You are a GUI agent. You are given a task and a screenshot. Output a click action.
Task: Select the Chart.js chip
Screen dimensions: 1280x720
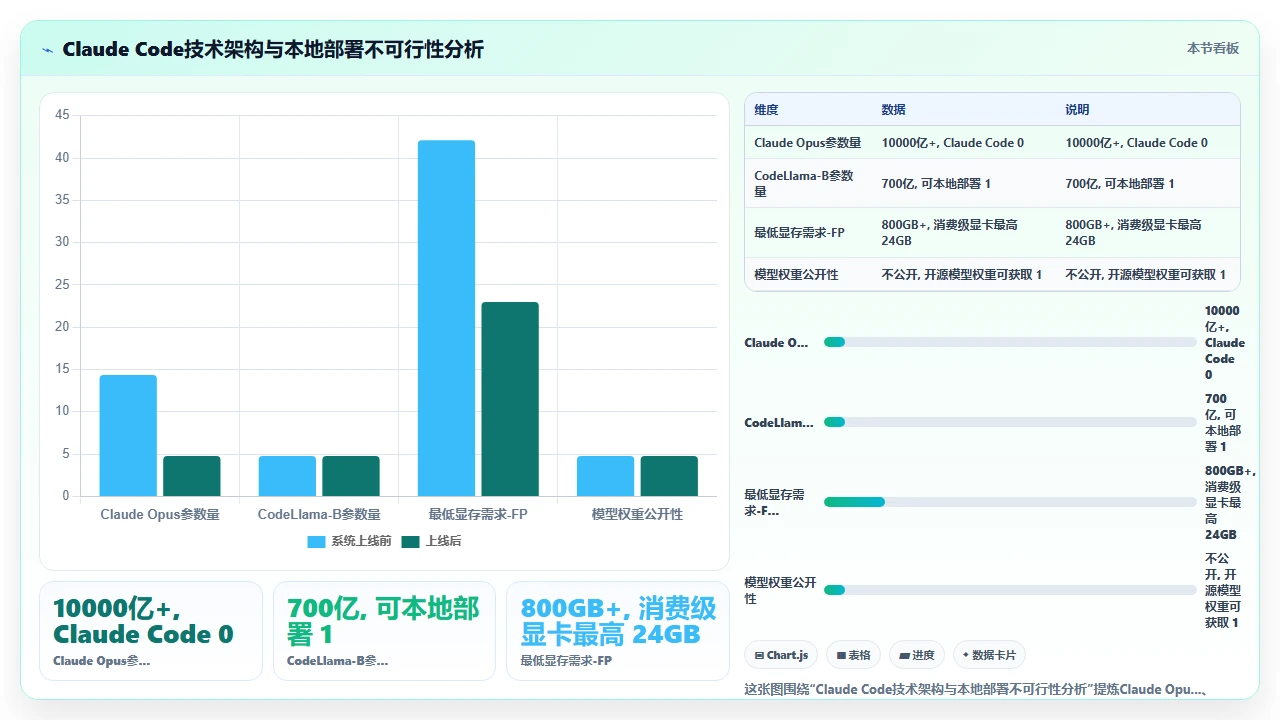click(781, 655)
